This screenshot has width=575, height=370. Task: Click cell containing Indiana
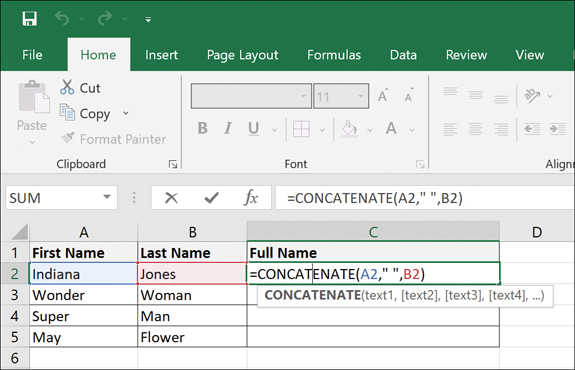click(83, 274)
